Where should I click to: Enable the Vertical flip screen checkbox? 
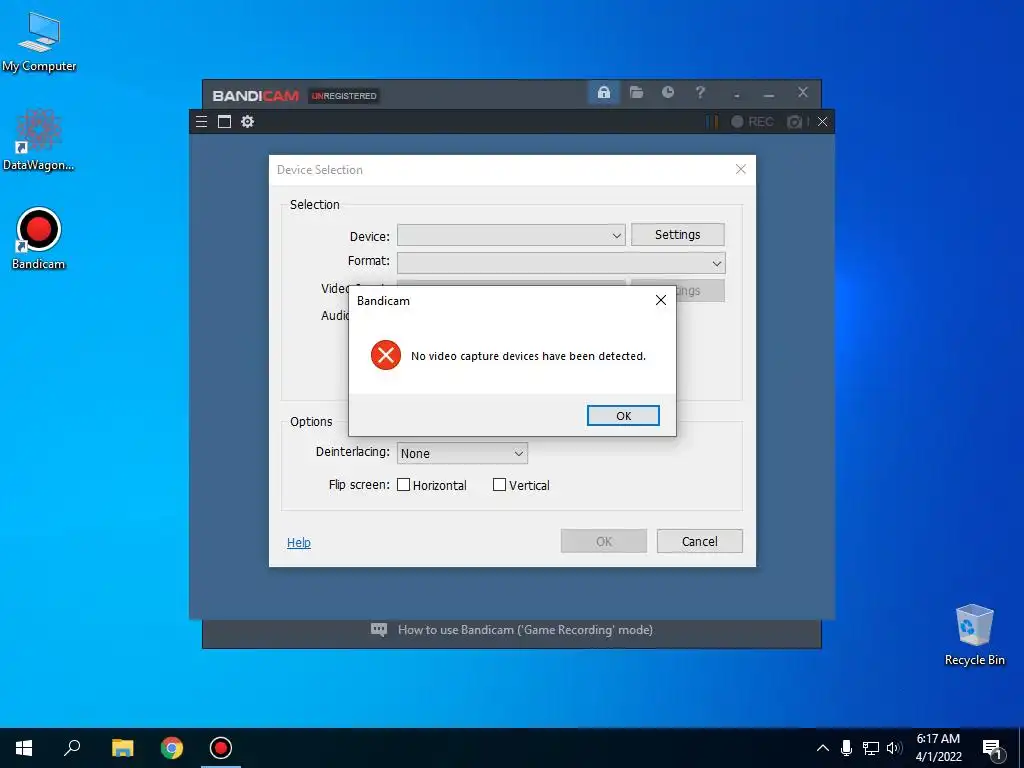(x=499, y=485)
